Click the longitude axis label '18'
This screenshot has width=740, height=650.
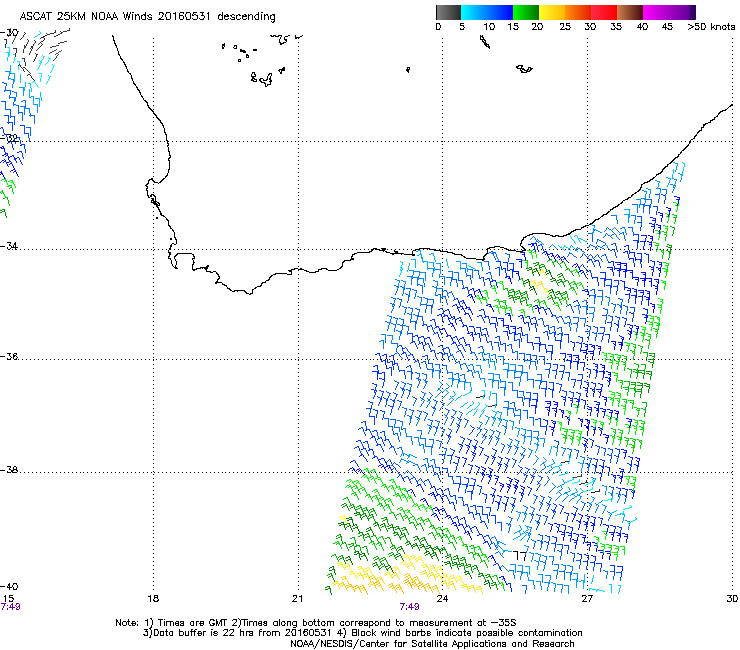(x=153, y=599)
